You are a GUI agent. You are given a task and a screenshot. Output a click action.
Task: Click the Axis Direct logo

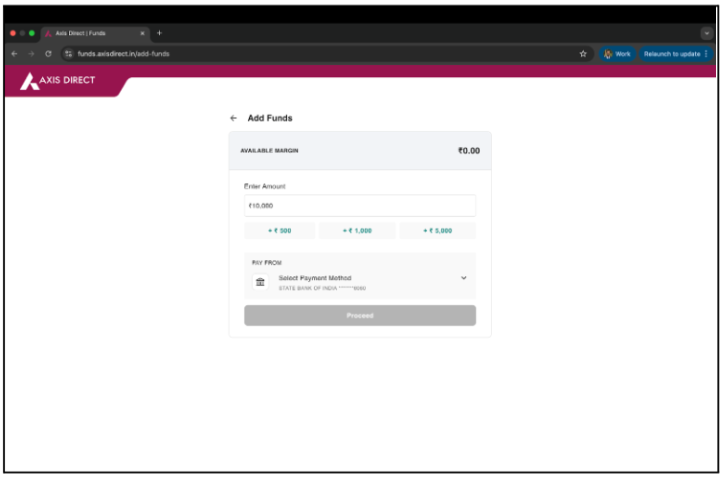[58, 81]
